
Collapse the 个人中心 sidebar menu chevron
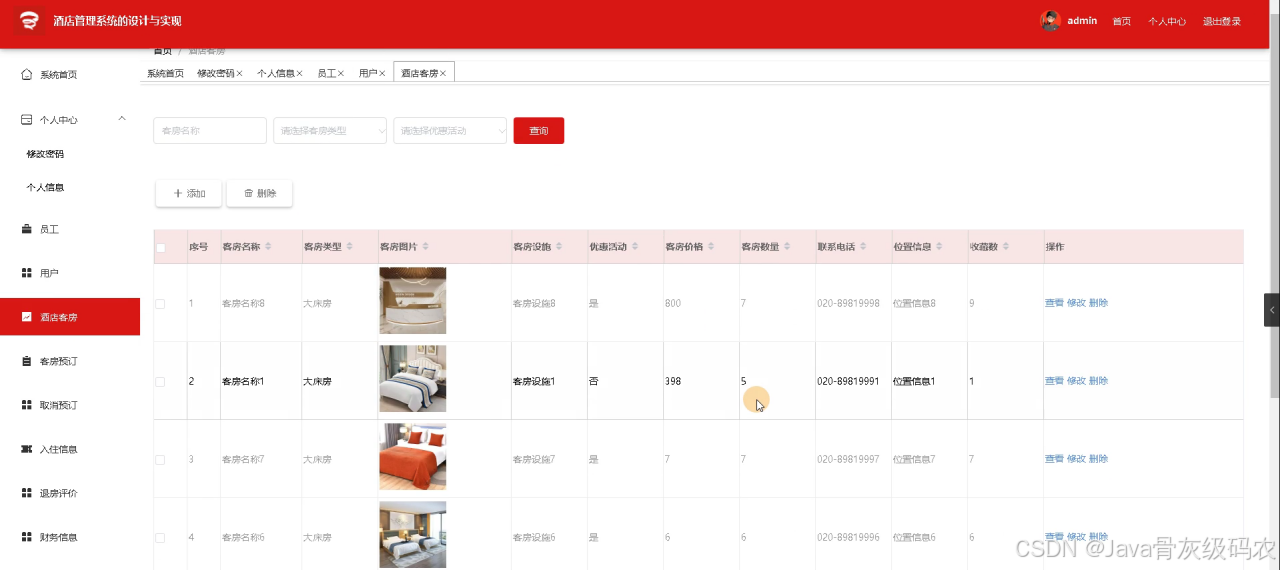click(x=122, y=119)
